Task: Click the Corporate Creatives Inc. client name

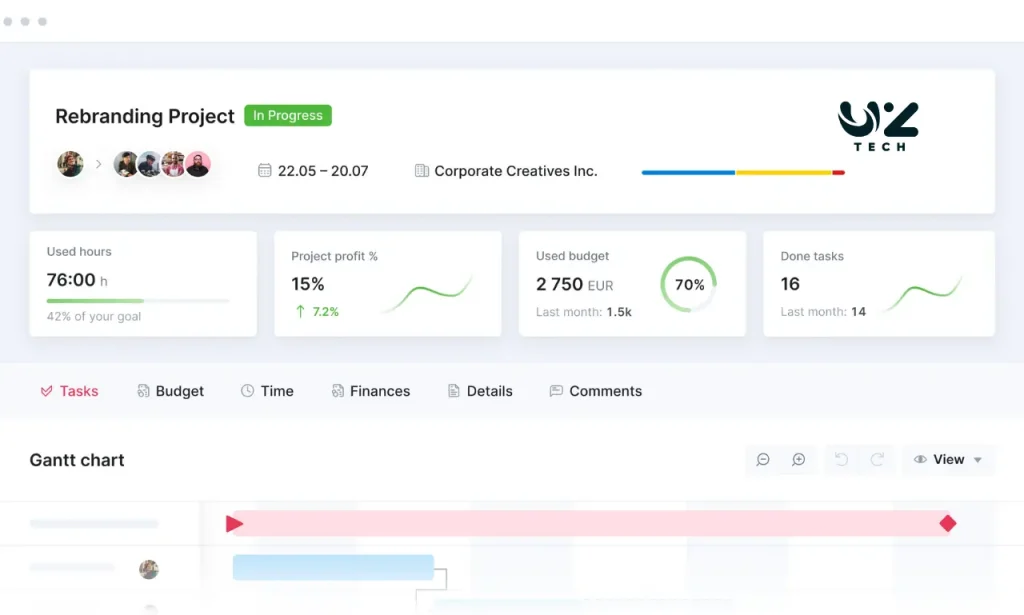Action: pos(515,171)
